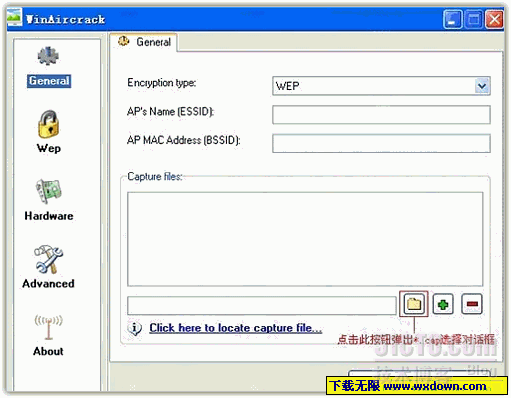Image resolution: width=511 pixels, height=398 pixels.
Task: Open the General section in sidebar
Action: click(49, 67)
